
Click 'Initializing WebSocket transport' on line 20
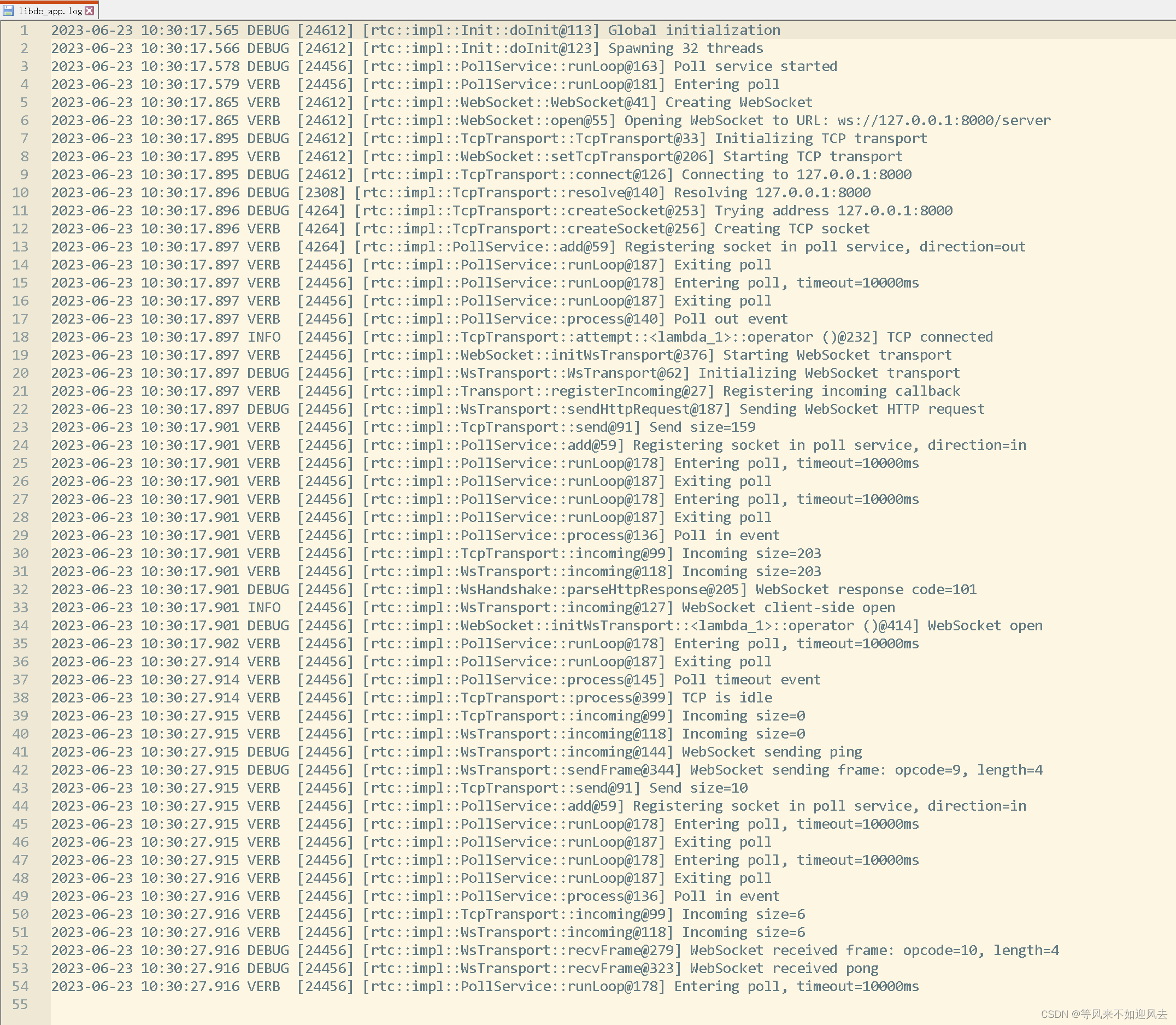pos(829,373)
